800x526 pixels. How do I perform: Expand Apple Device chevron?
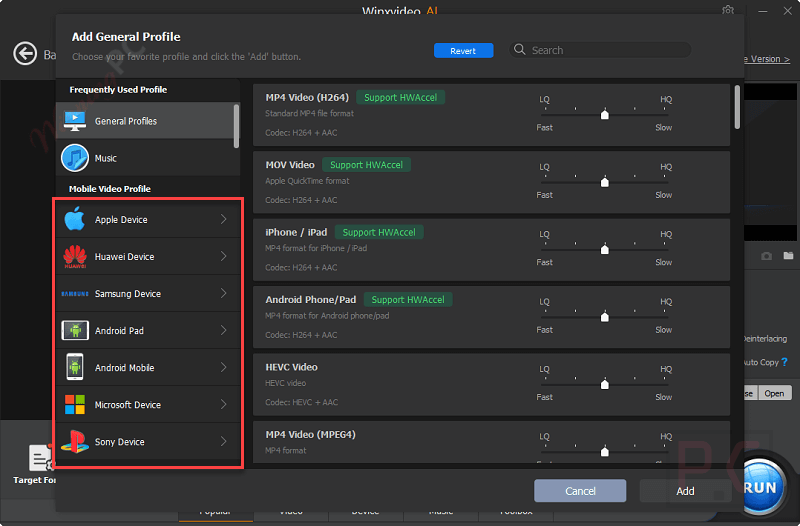click(223, 219)
